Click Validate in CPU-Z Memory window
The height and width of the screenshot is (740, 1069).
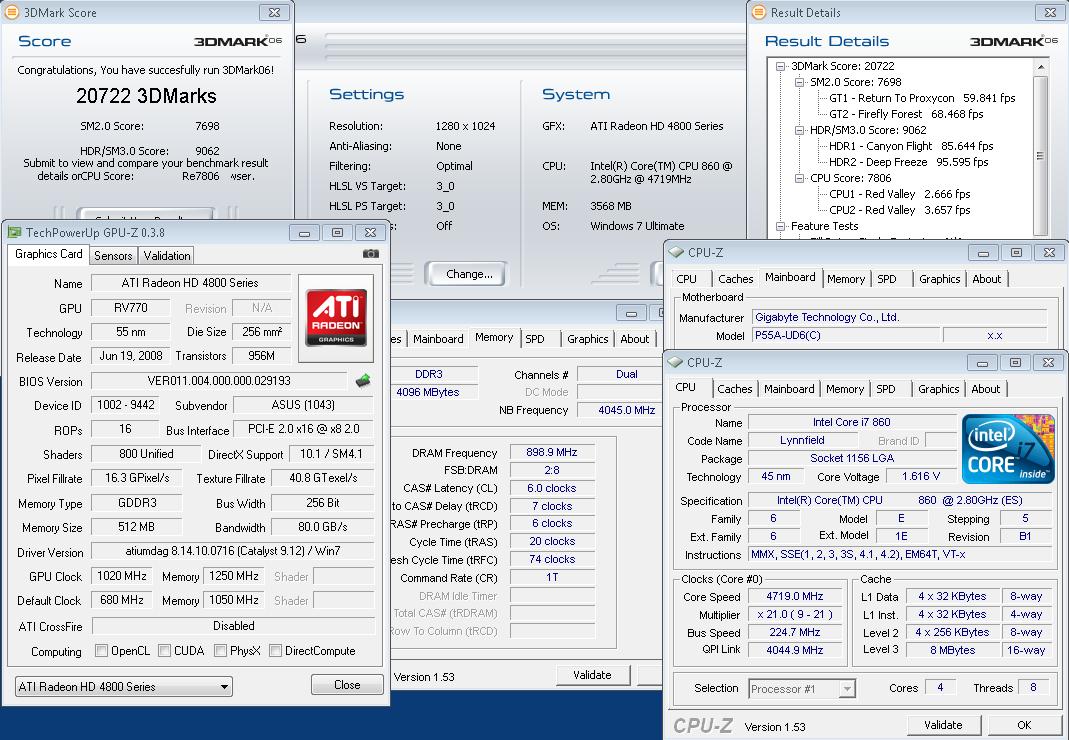coord(592,675)
